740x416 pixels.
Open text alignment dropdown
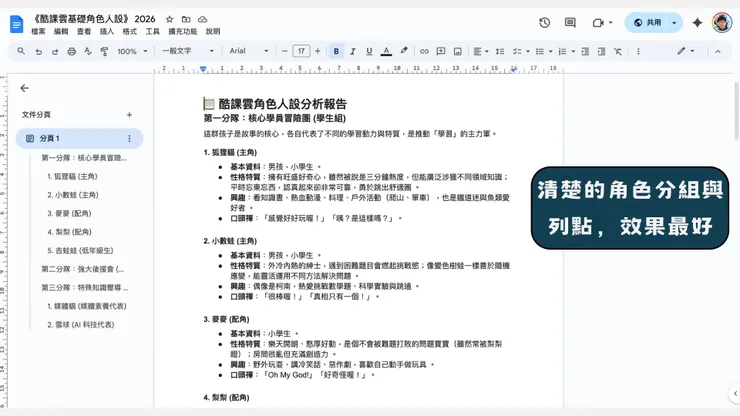(481, 51)
